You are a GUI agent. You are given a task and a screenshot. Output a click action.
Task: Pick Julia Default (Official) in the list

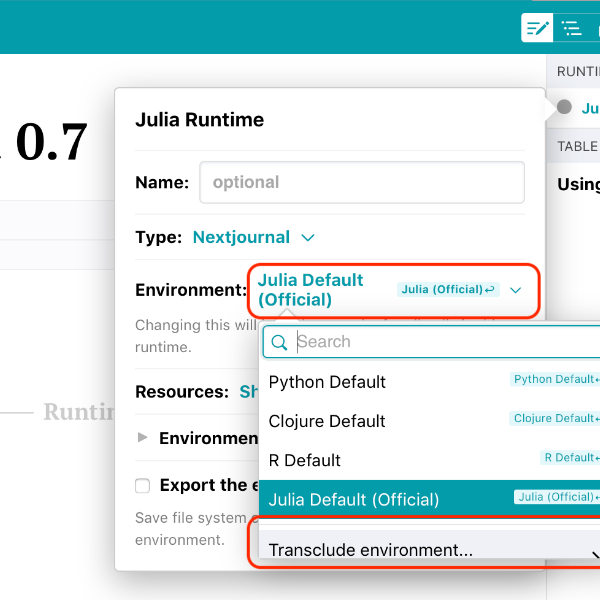tap(354, 499)
